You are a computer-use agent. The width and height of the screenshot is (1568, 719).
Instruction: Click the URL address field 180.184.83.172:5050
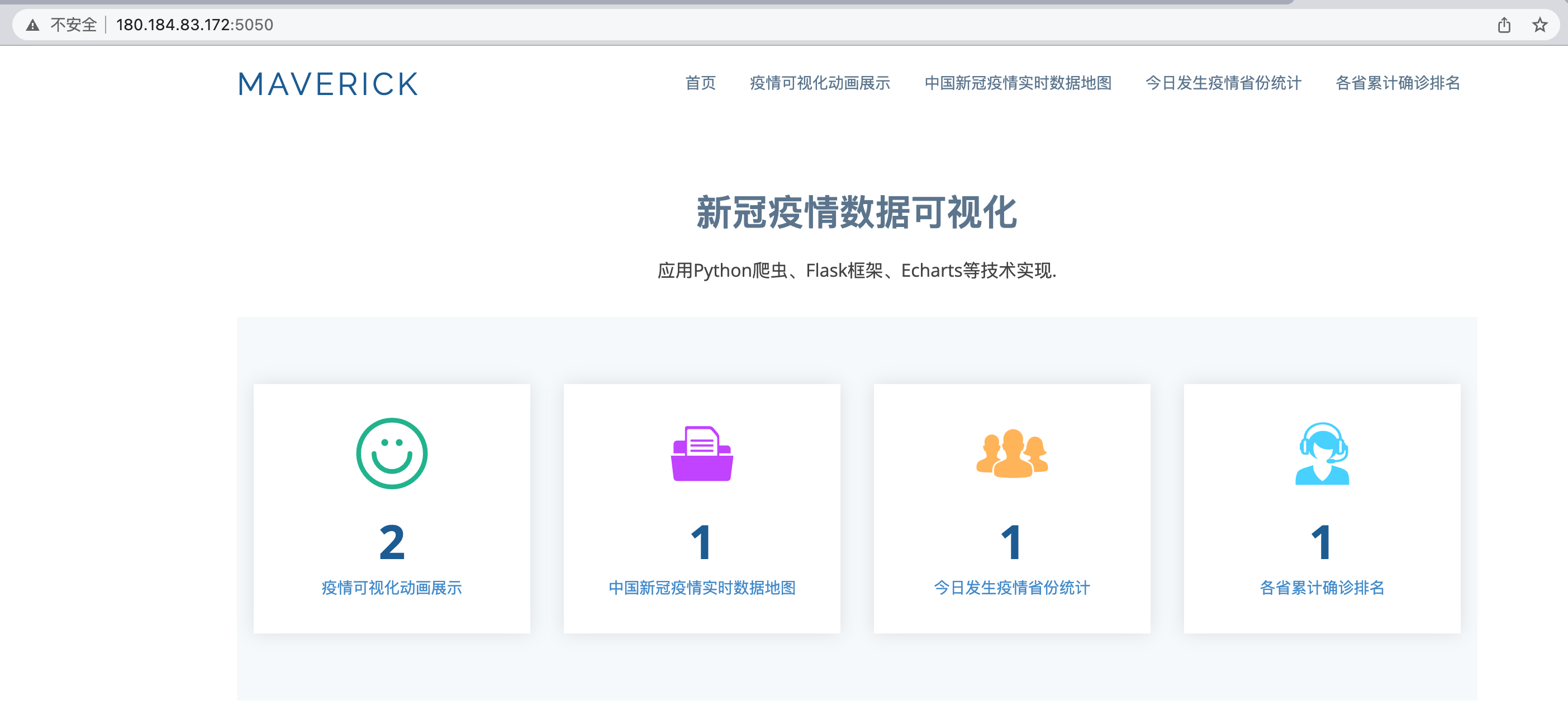(x=195, y=25)
